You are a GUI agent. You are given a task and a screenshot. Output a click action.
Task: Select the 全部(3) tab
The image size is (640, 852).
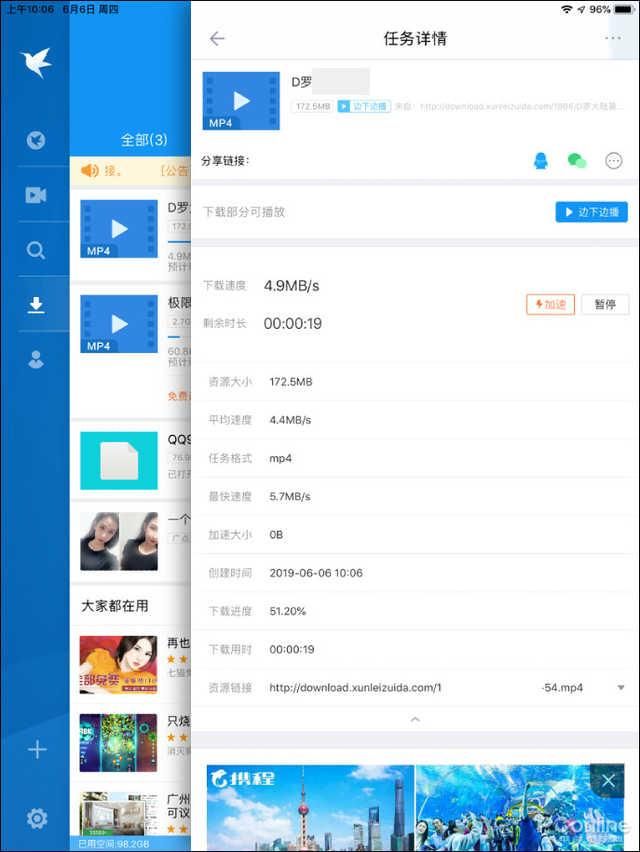(144, 140)
